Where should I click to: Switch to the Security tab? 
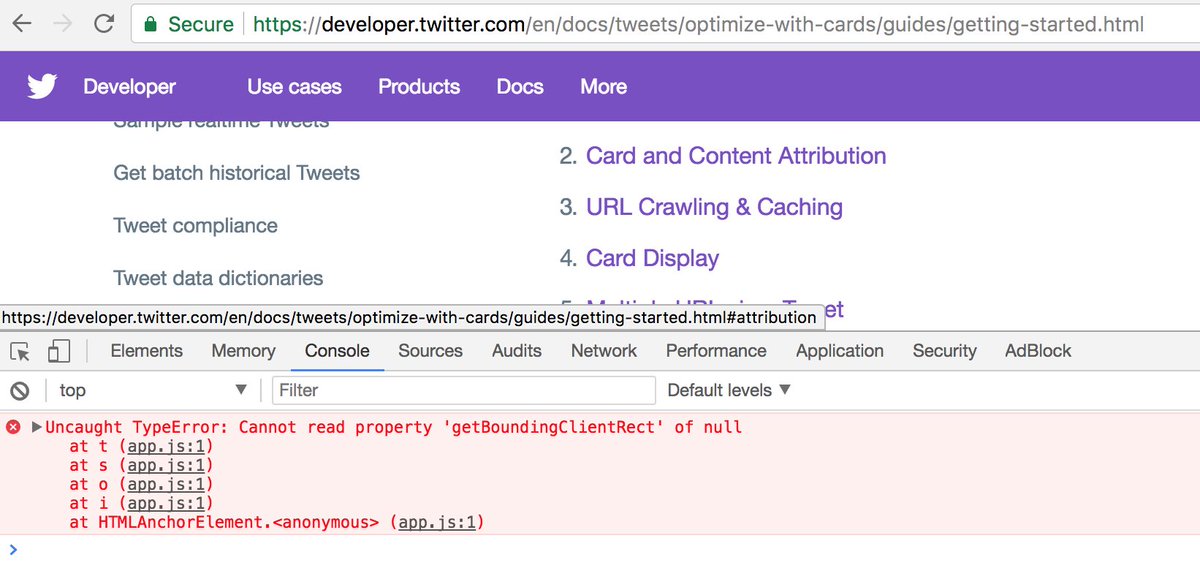point(944,351)
